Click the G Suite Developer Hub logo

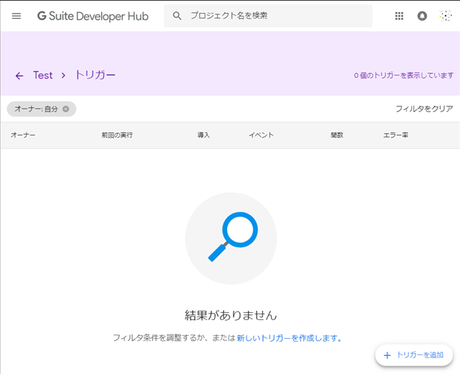click(x=93, y=16)
